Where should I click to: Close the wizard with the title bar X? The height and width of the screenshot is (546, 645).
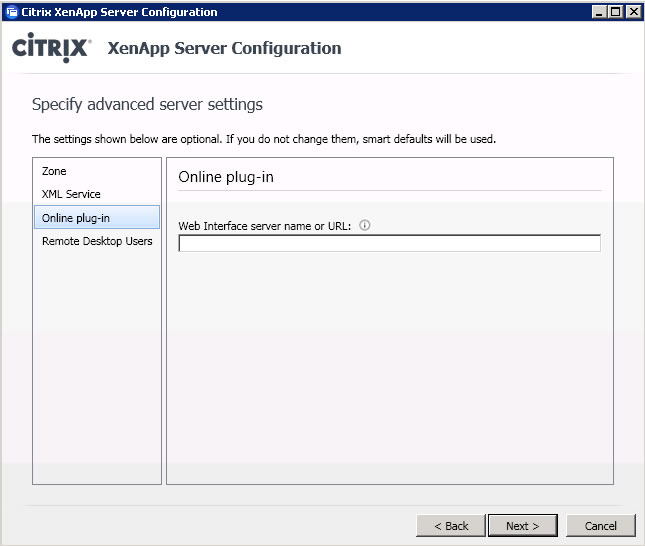[x=632, y=12]
